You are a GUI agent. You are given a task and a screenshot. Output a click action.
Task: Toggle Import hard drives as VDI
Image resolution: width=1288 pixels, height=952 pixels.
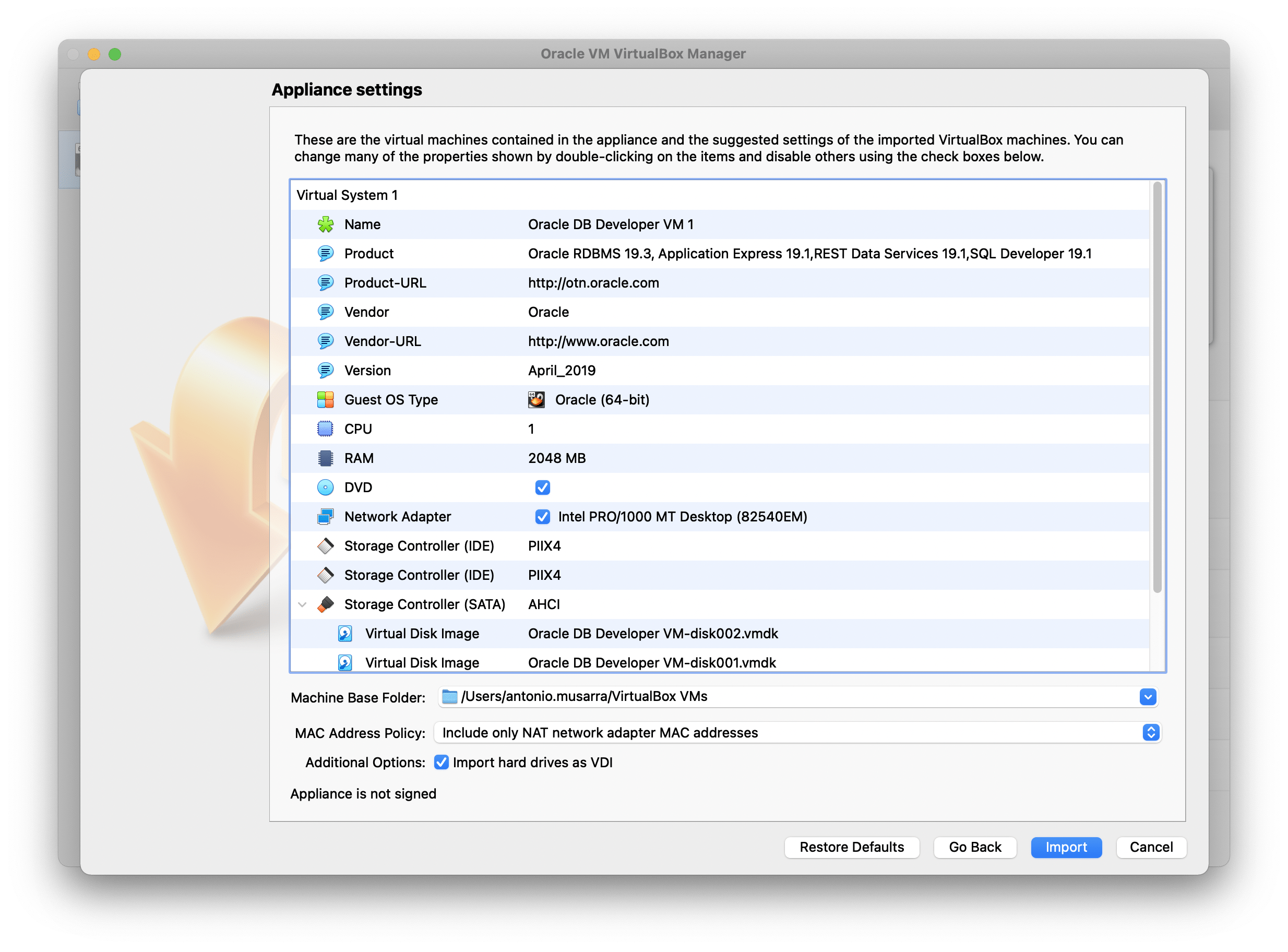point(442,763)
